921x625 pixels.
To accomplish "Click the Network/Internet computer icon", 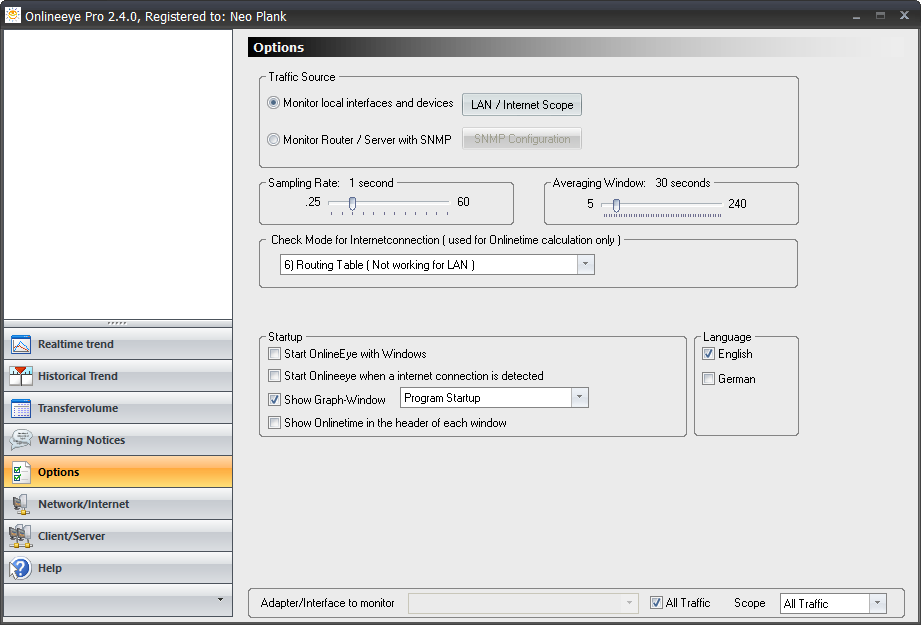I will click(21, 504).
